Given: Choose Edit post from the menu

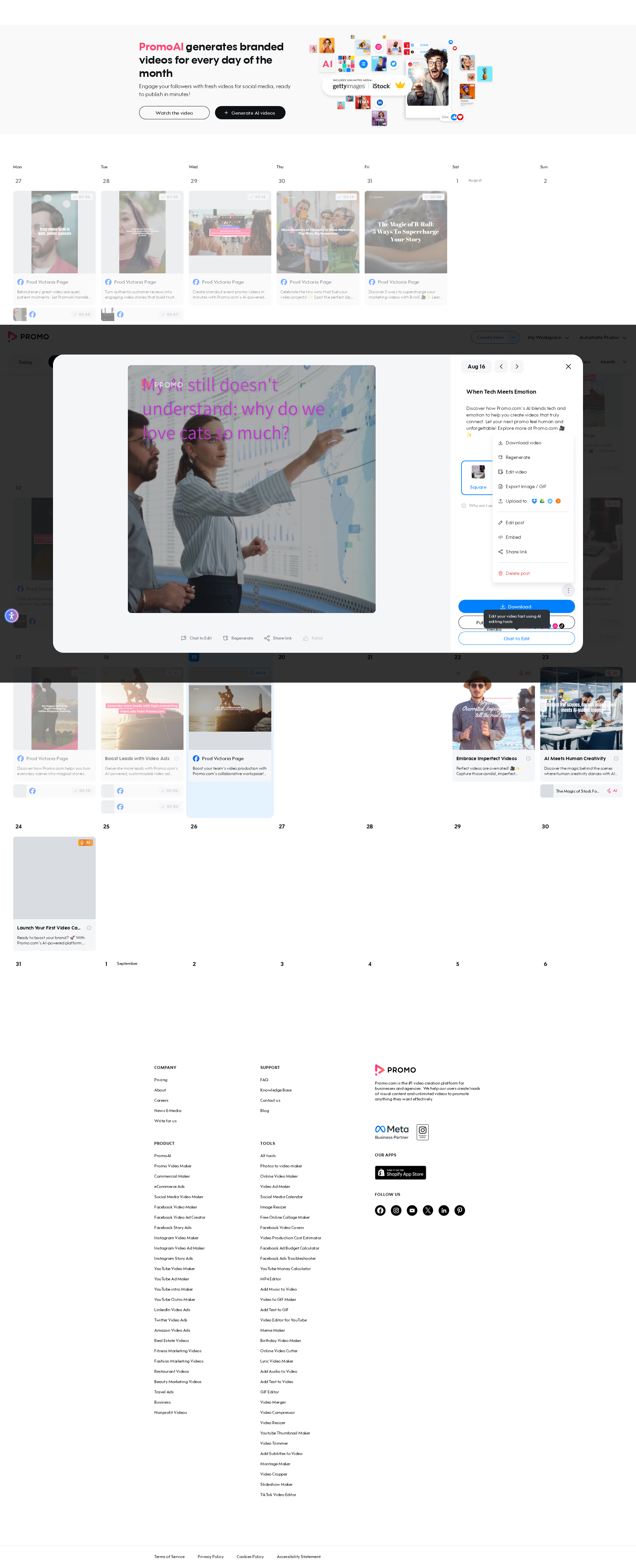Looking at the screenshot, I should (533, 522).
